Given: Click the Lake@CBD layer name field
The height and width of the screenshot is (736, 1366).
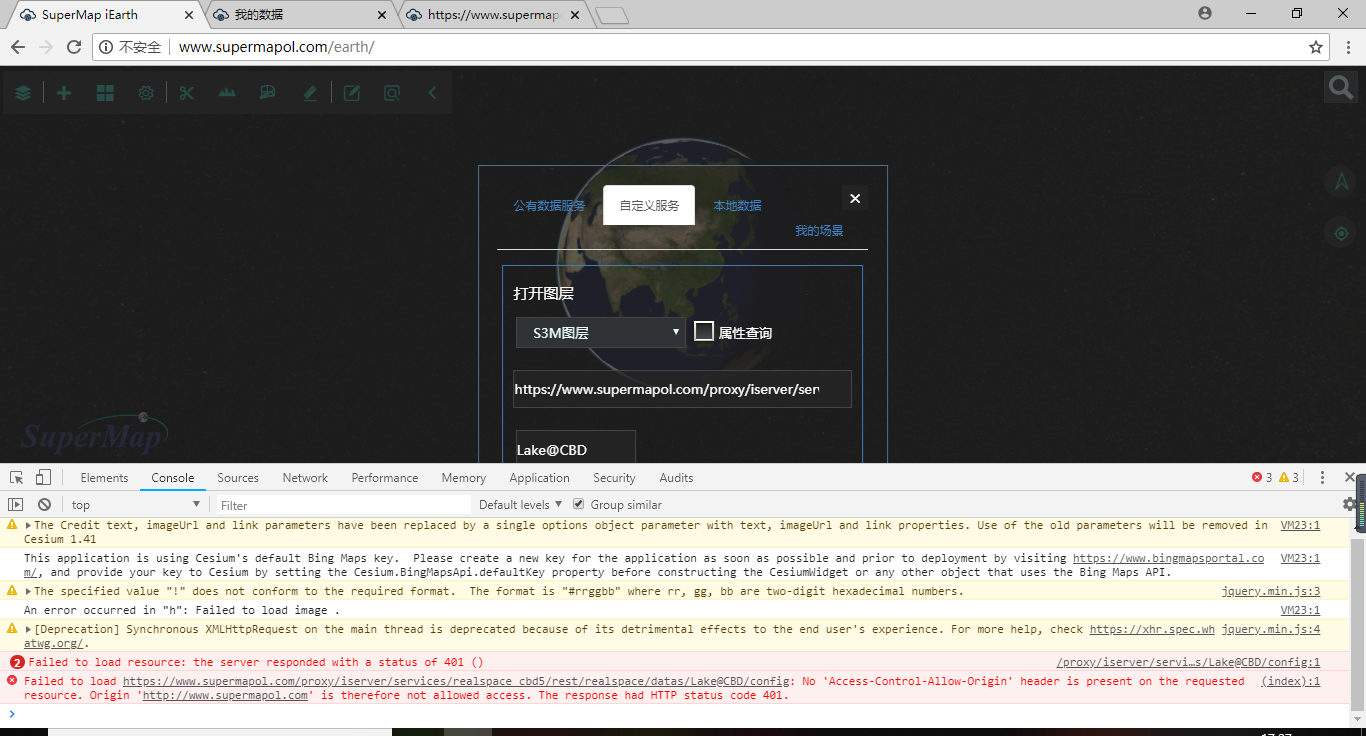Looking at the screenshot, I should 576,449.
